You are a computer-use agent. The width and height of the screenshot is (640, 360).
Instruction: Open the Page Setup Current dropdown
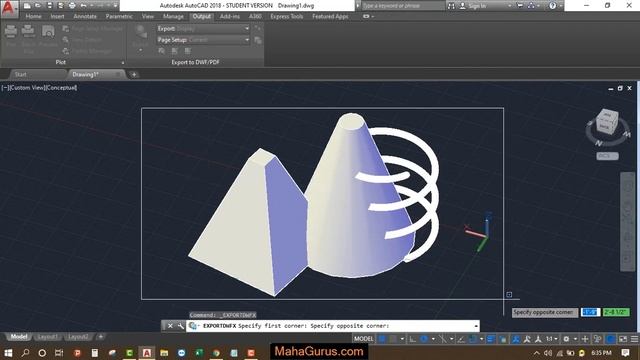coord(203,40)
